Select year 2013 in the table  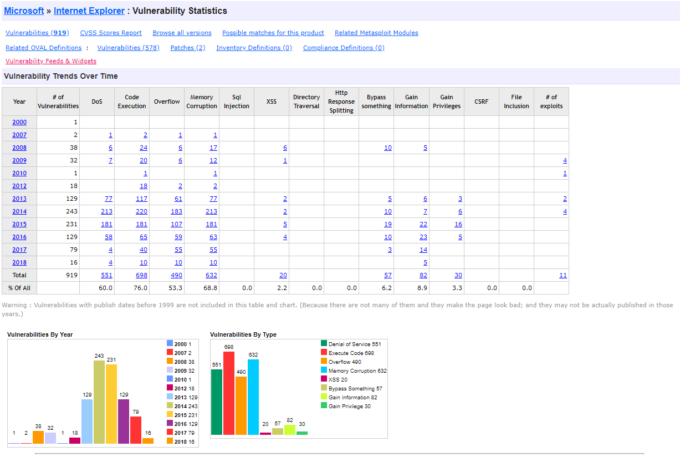click(19, 199)
